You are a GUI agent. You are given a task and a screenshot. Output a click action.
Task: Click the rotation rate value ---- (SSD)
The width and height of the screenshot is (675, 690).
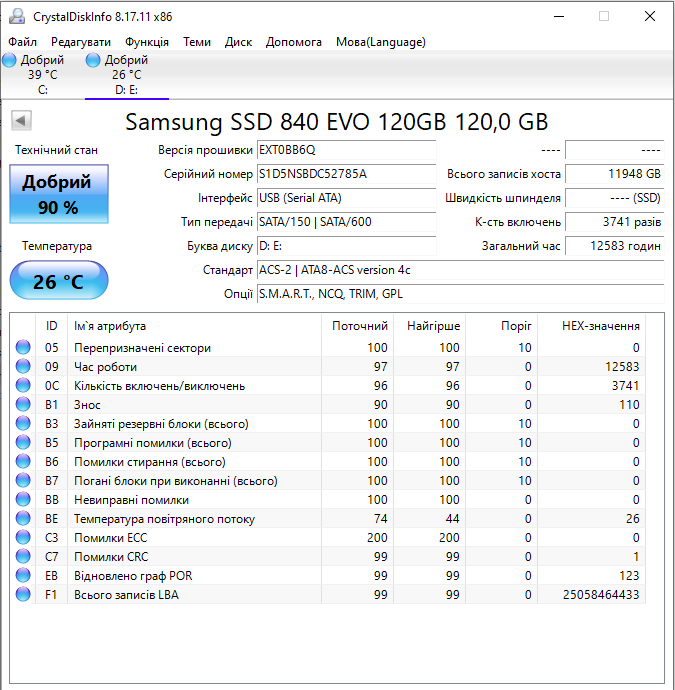coord(614,198)
